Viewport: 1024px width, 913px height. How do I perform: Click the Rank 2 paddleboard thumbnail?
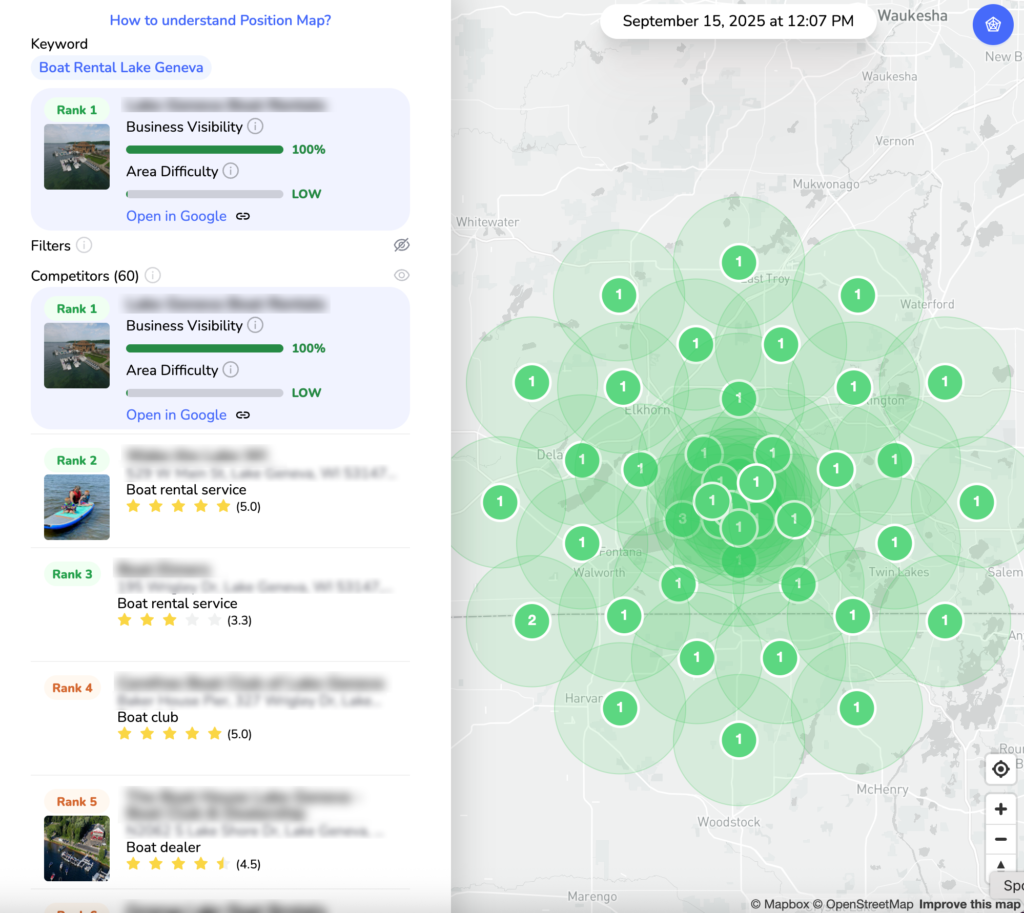coord(77,507)
